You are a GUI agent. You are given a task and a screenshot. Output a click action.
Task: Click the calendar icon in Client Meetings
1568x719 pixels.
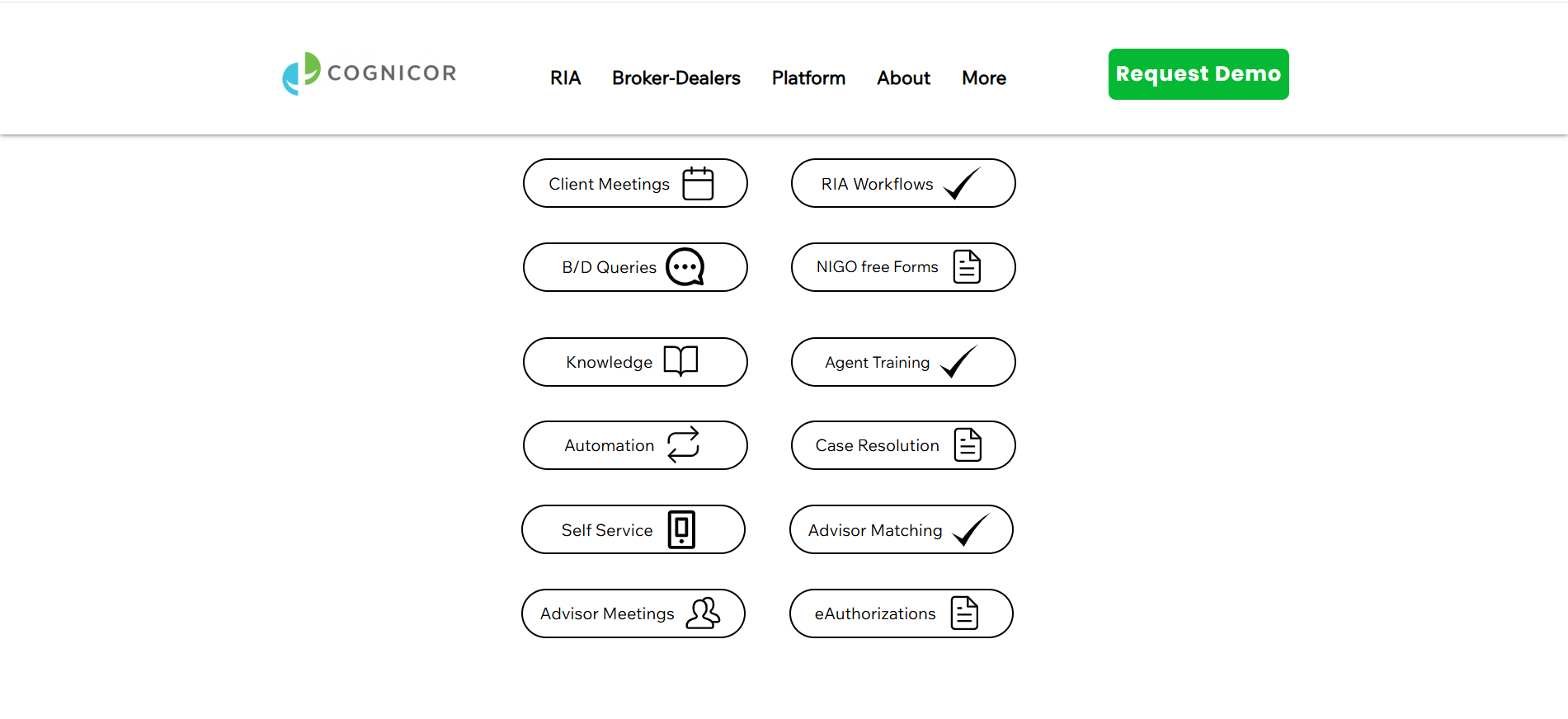698,183
